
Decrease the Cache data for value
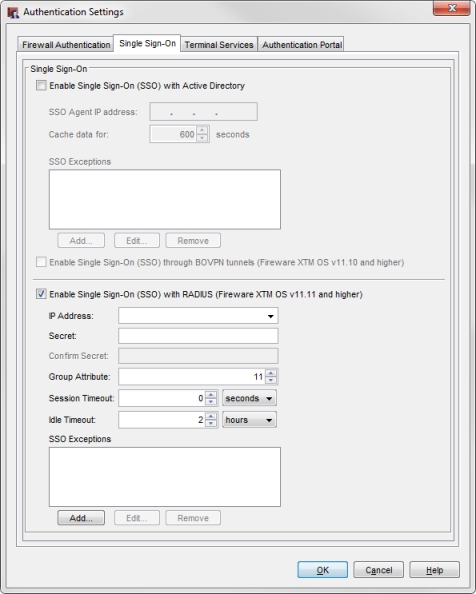tap(203, 138)
